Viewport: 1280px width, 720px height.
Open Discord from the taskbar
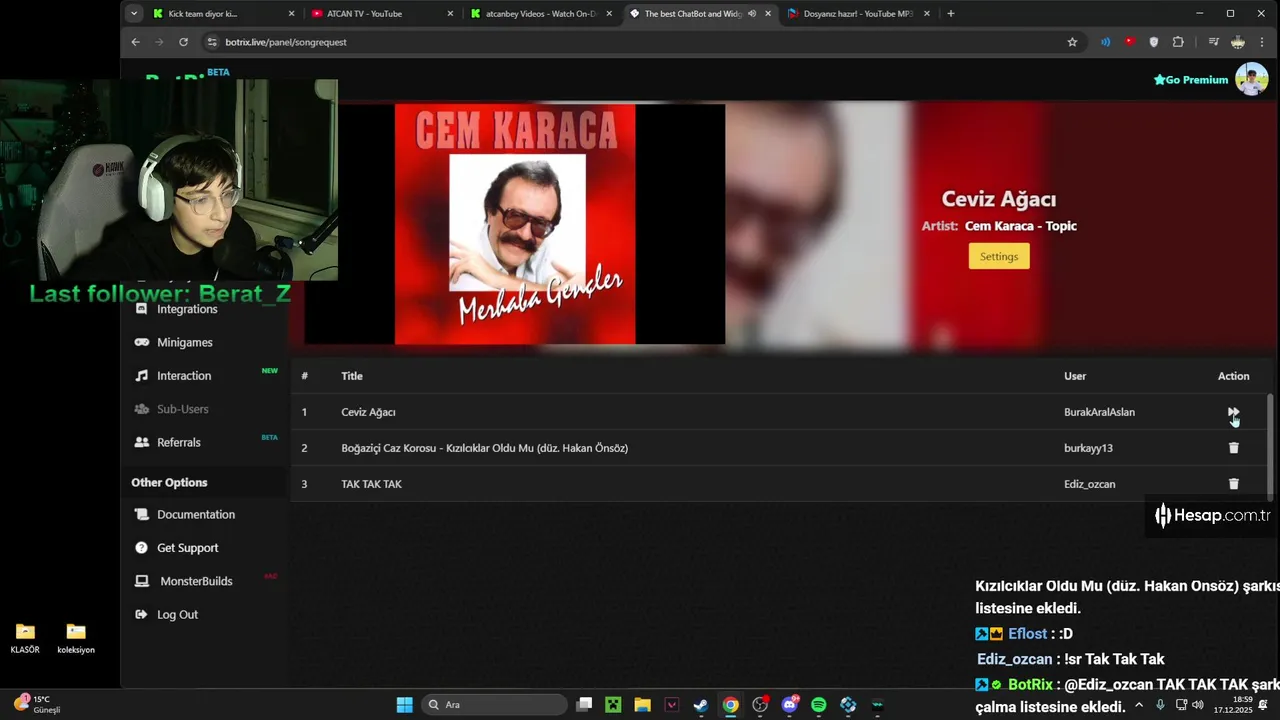tap(789, 705)
